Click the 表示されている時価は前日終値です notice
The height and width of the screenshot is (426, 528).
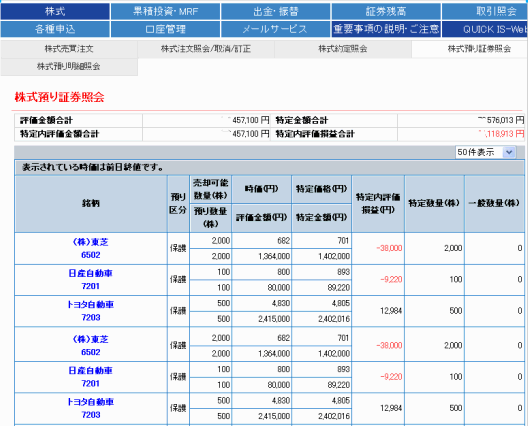tap(93, 167)
